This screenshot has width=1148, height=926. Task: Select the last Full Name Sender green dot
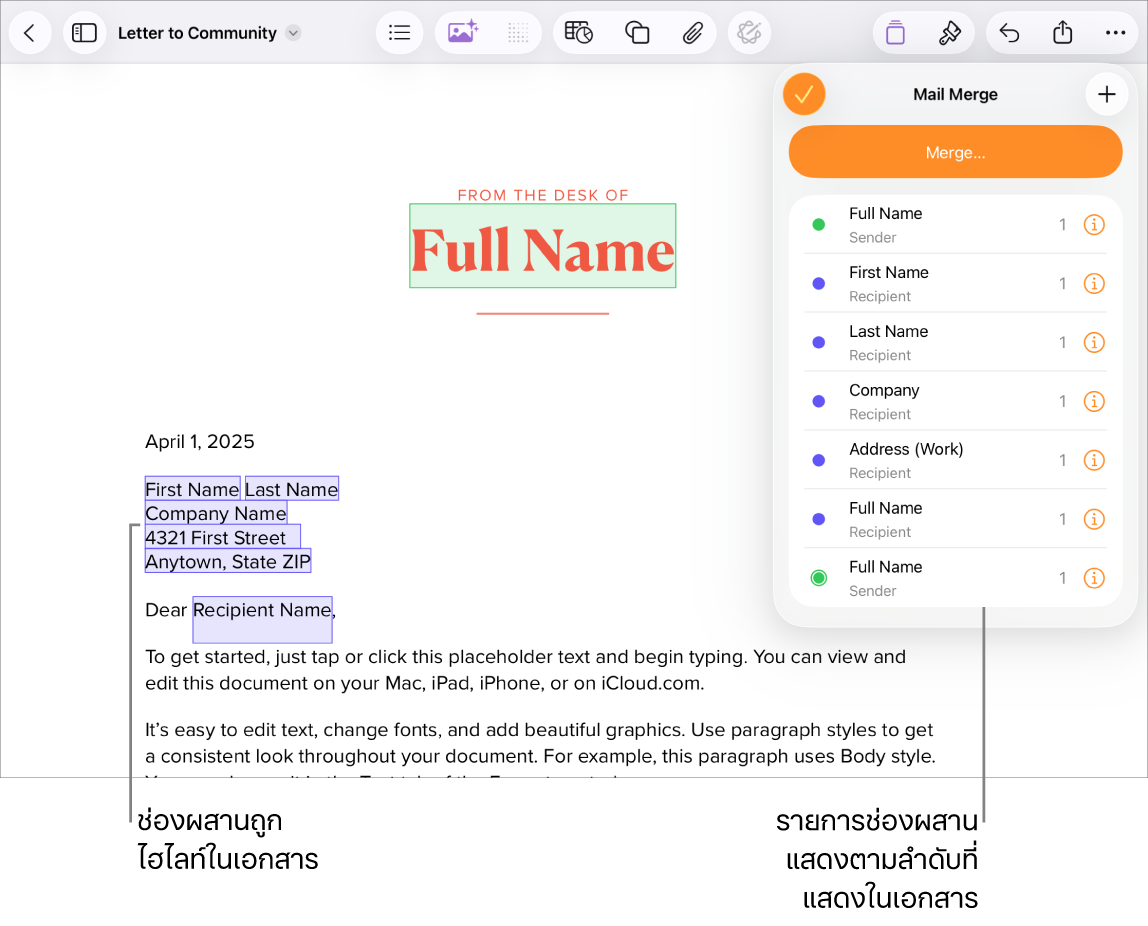tap(819, 578)
